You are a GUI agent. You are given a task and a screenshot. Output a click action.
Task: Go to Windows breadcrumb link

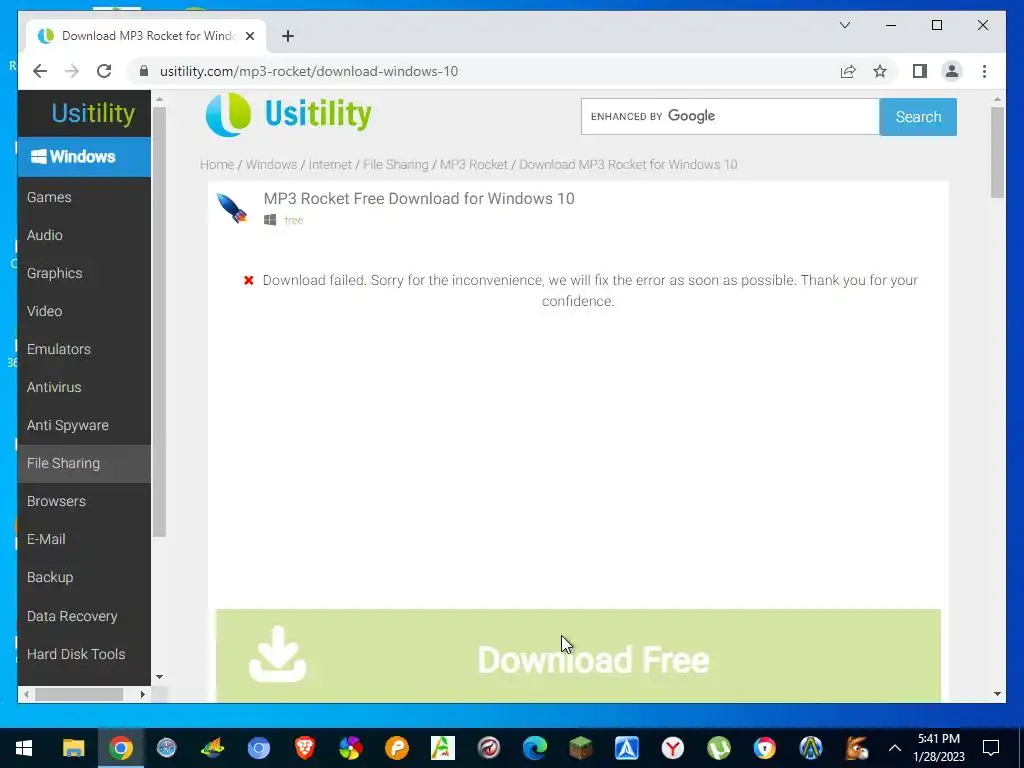(x=271, y=165)
